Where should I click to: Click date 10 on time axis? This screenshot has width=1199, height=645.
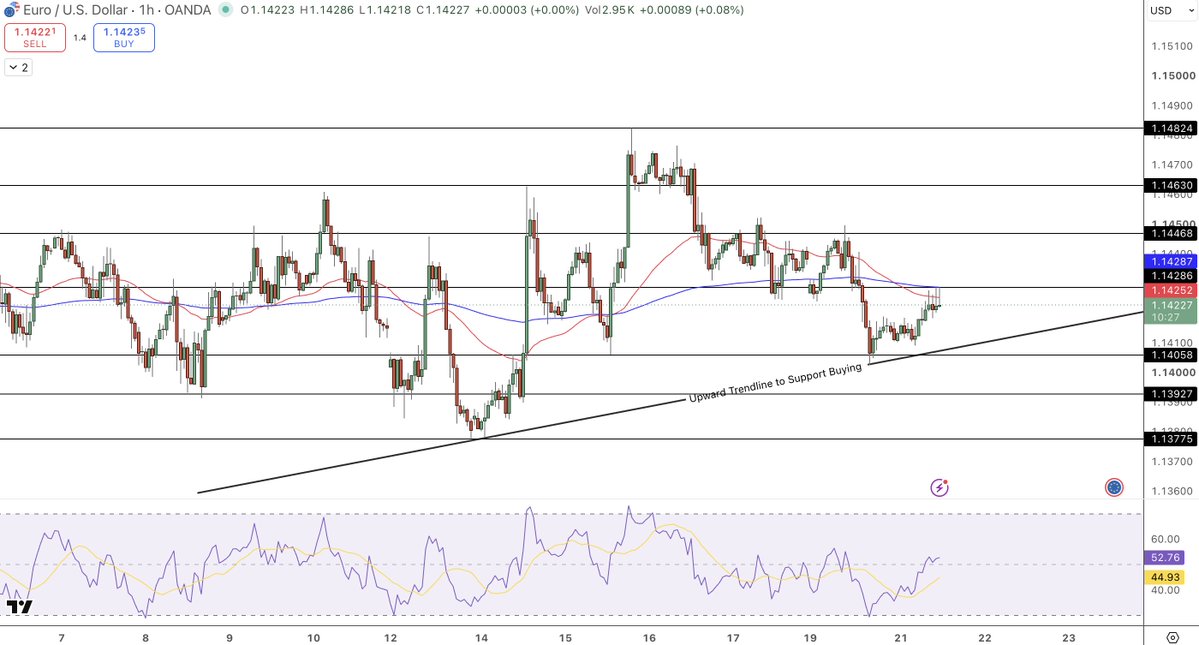point(314,637)
